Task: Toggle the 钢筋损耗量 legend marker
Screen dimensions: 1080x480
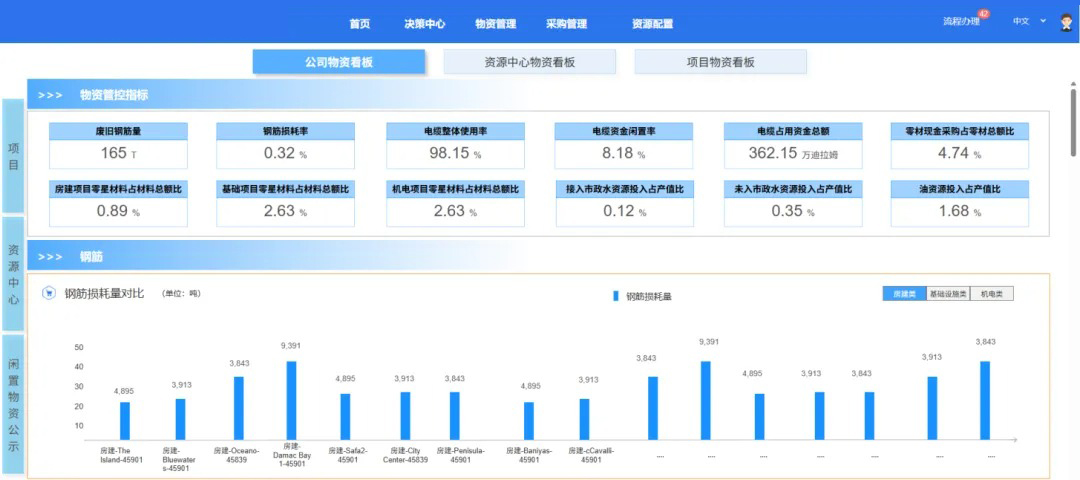Action: pos(616,297)
